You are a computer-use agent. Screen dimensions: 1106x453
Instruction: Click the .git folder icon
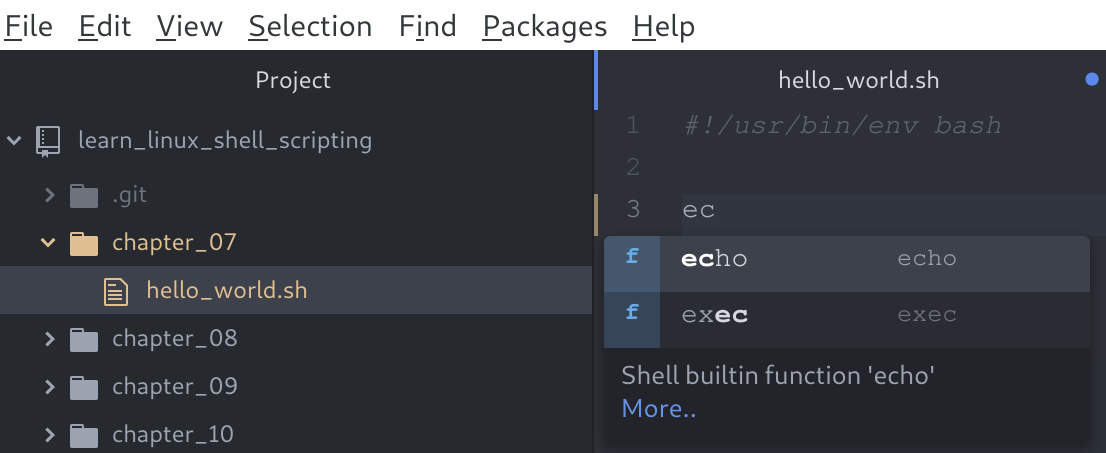[x=84, y=195]
